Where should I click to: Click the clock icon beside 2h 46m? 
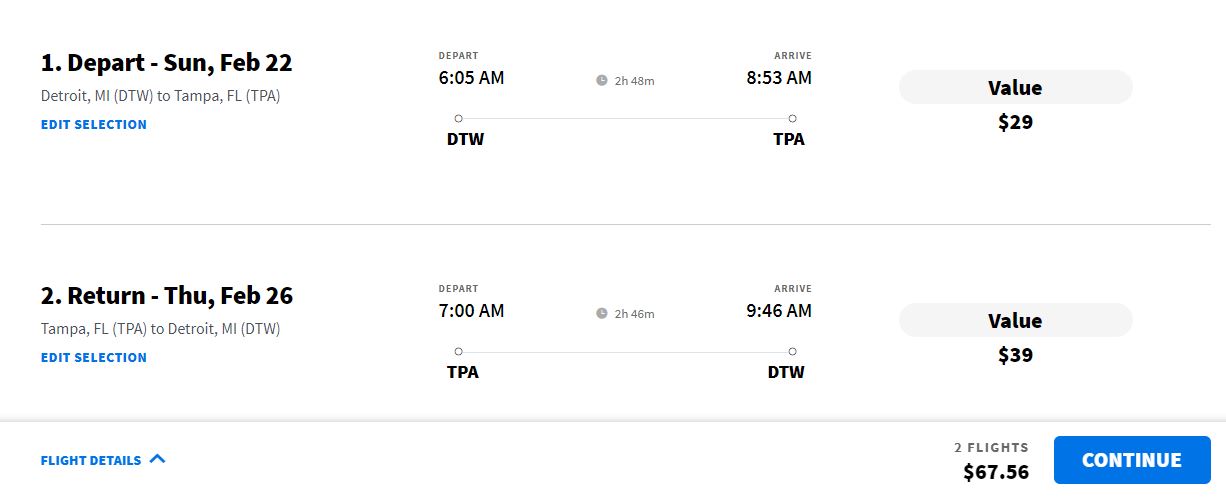[x=602, y=313]
